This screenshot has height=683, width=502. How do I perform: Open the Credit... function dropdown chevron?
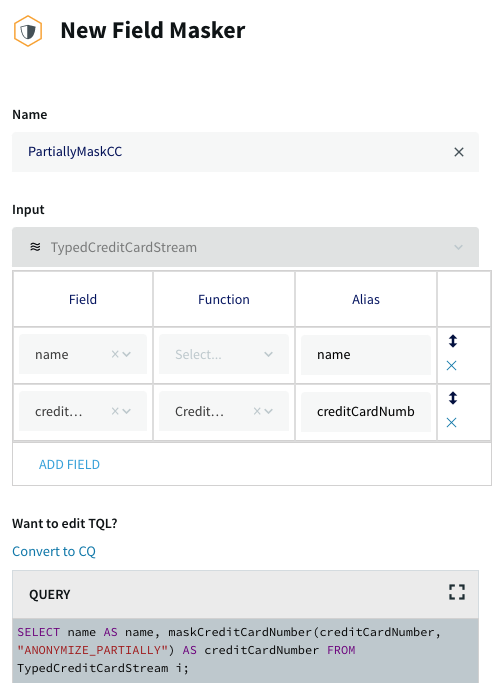pyautogui.click(x=268, y=411)
